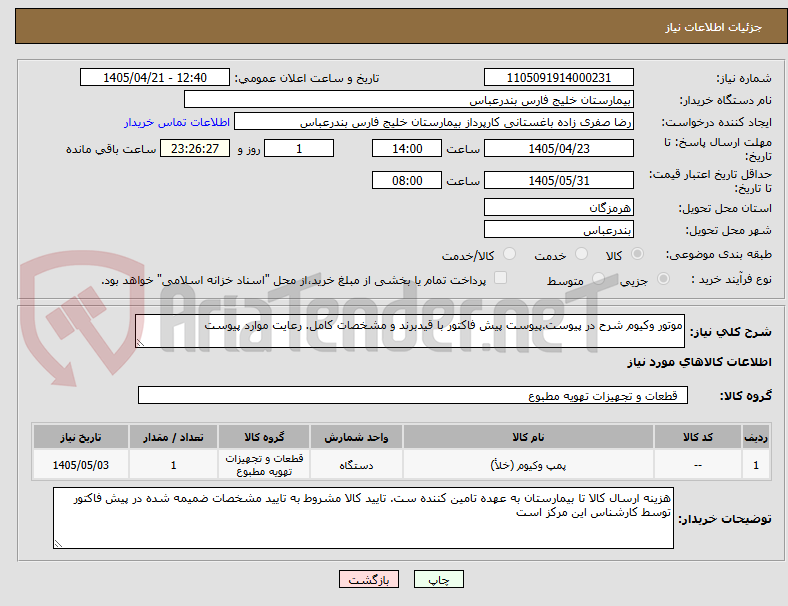Click the general need description text area

click(x=410, y=331)
